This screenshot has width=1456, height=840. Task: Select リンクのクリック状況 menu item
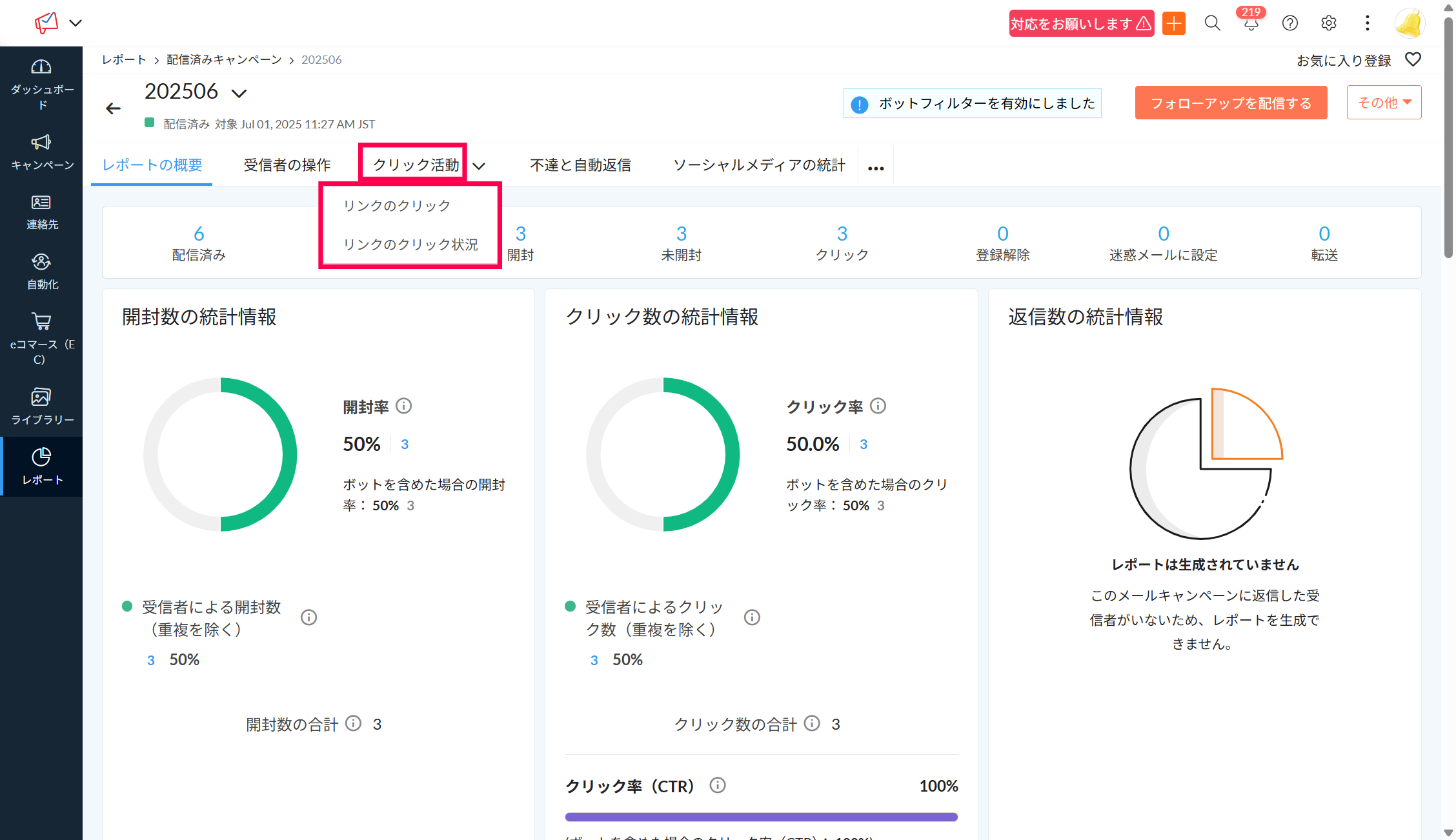pyautogui.click(x=410, y=245)
